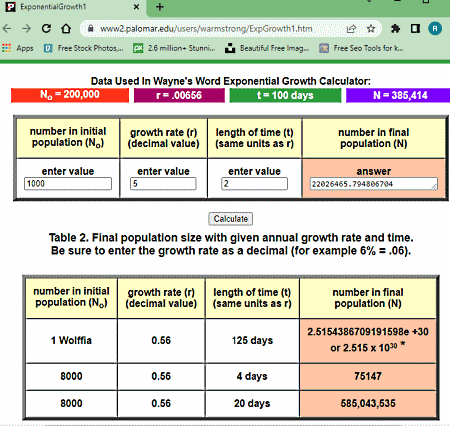Select the ExponentialGrowth1 tab
Viewport: 450px width, 426px height.
click(74, 7)
